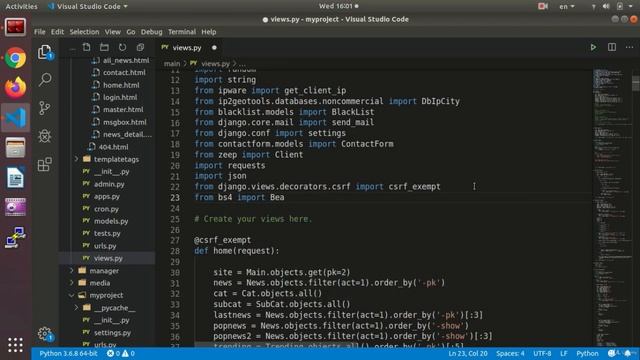Split the editor to the right
The height and width of the screenshot is (360, 640).
click(x=611, y=47)
